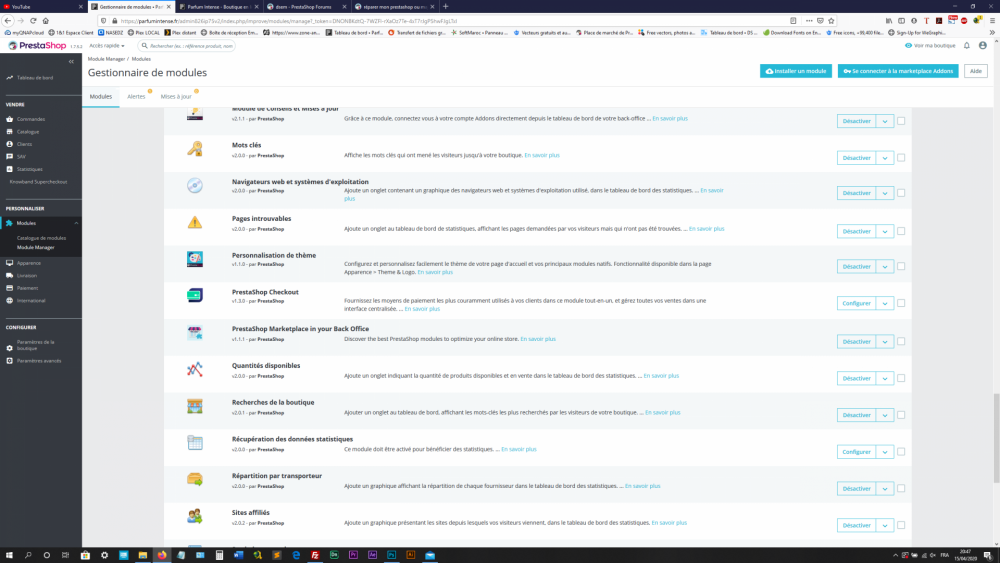Tick the PrestaShop Marketplace module checkbox
The width and height of the screenshot is (1000, 563).
tap(901, 341)
